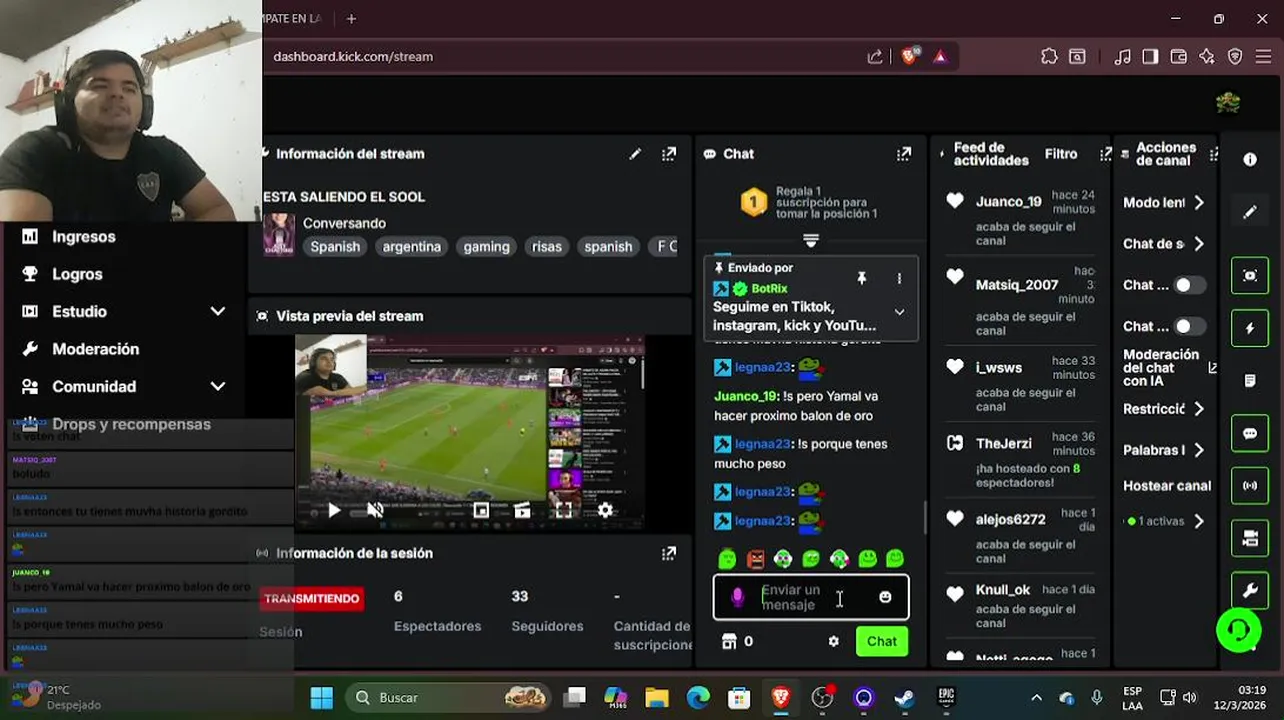Open the Windows Start menu

[321, 697]
